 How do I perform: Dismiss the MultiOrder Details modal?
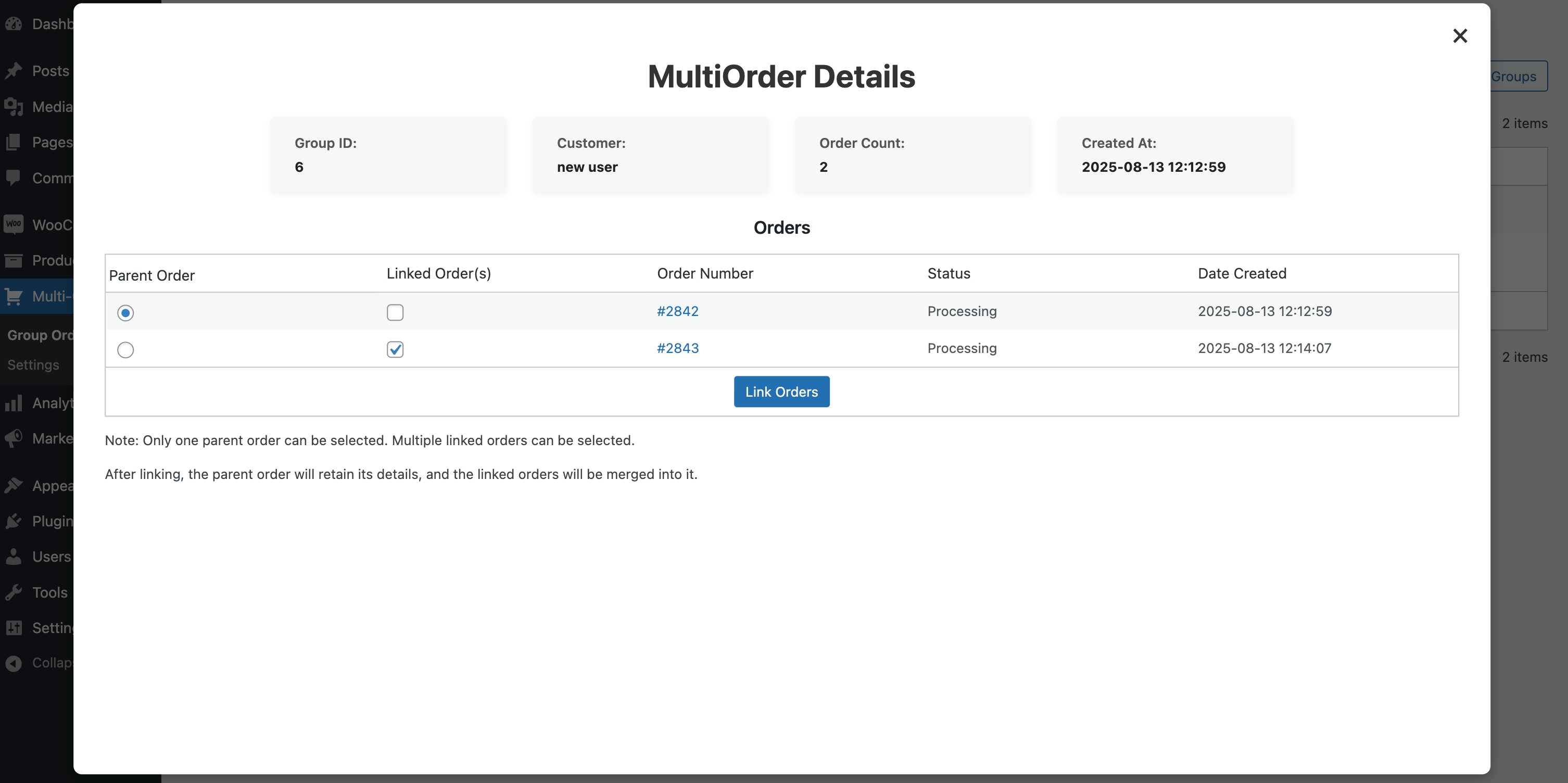tap(1460, 36)
